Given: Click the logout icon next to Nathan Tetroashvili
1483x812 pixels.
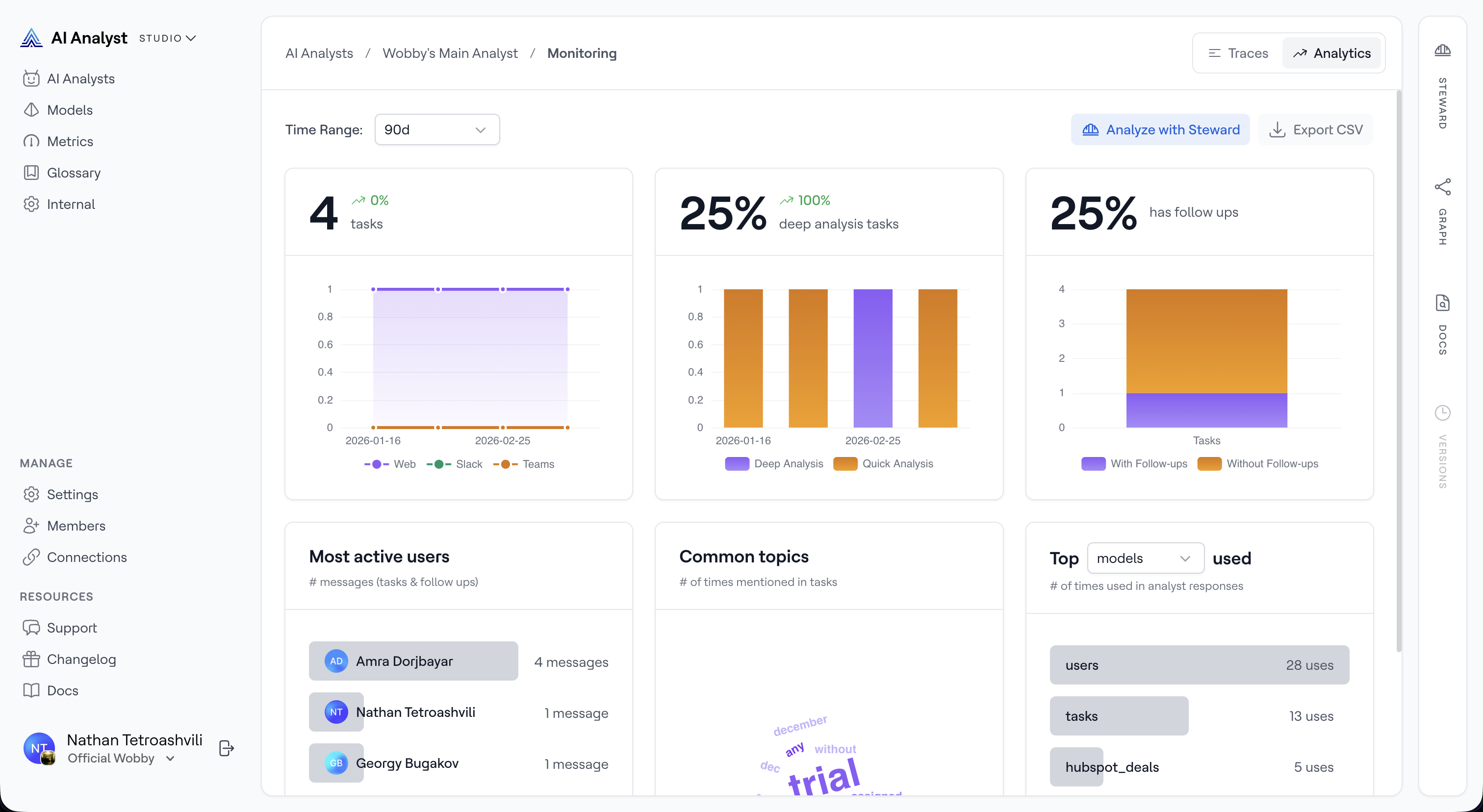Looking at the screenshot, I should pyautogui.click(x=226, y=748).
